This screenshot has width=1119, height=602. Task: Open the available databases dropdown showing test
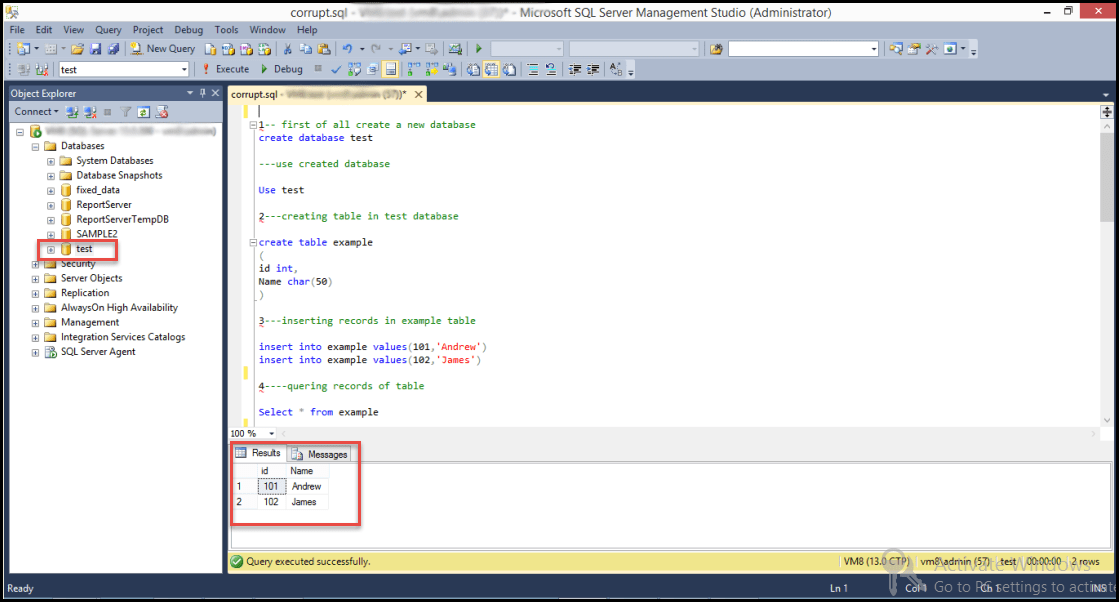pyautogui.click(x=184, y=69)
